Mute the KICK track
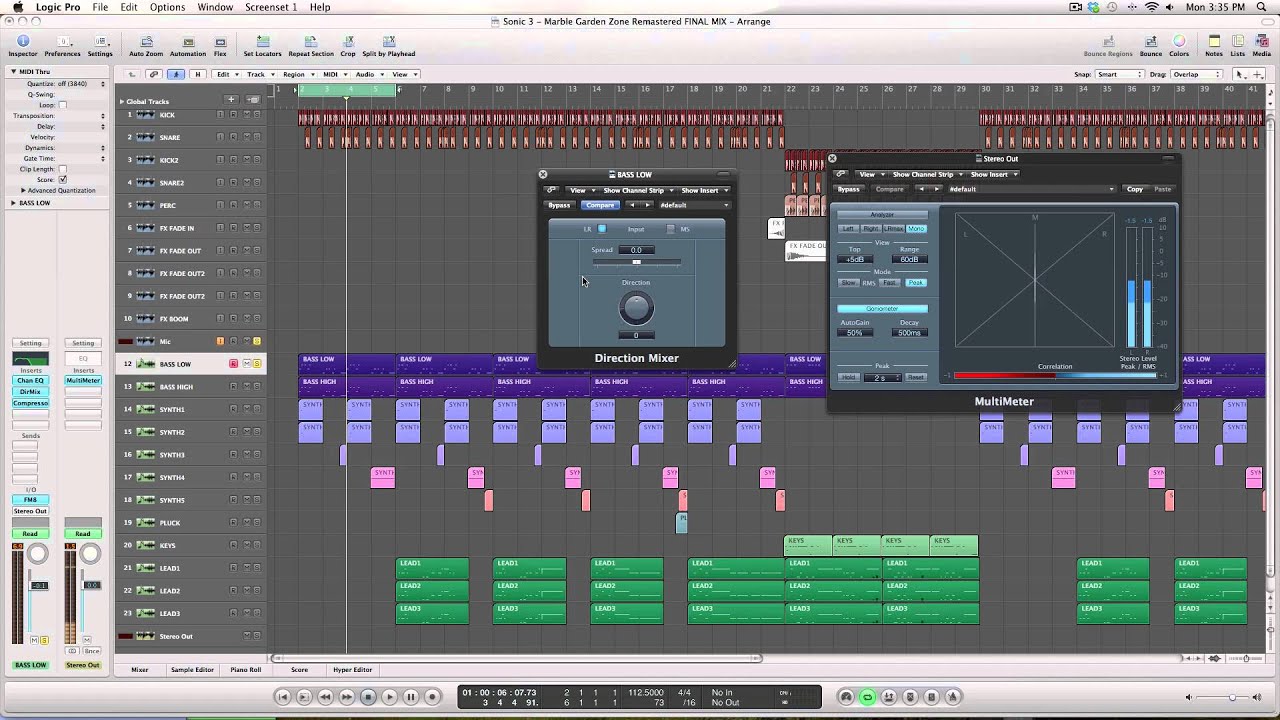Viewport: 1280px width, 720px height. point(245,115)
